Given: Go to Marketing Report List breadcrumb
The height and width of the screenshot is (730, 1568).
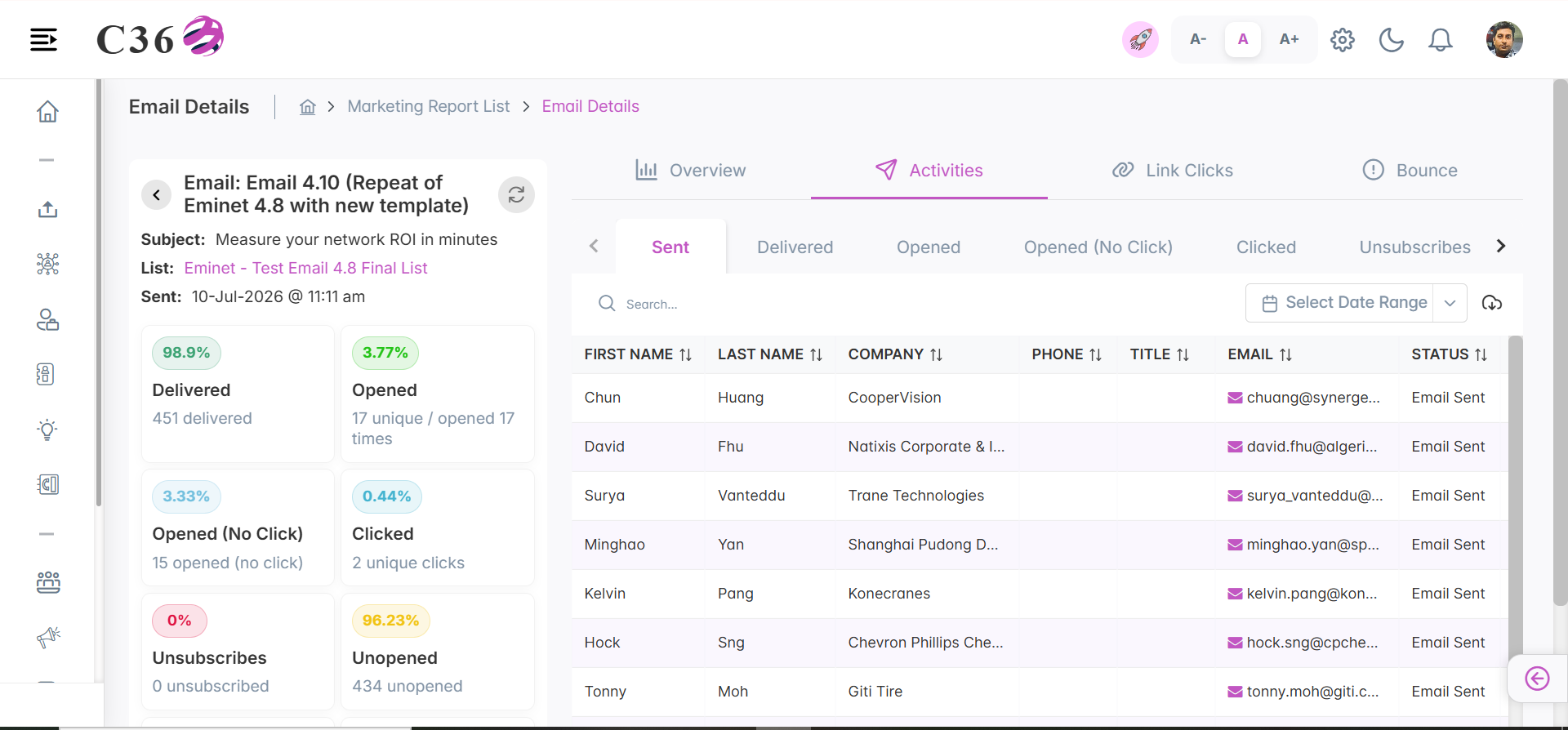Looking at the screenshot, I should tap(428, 106).
